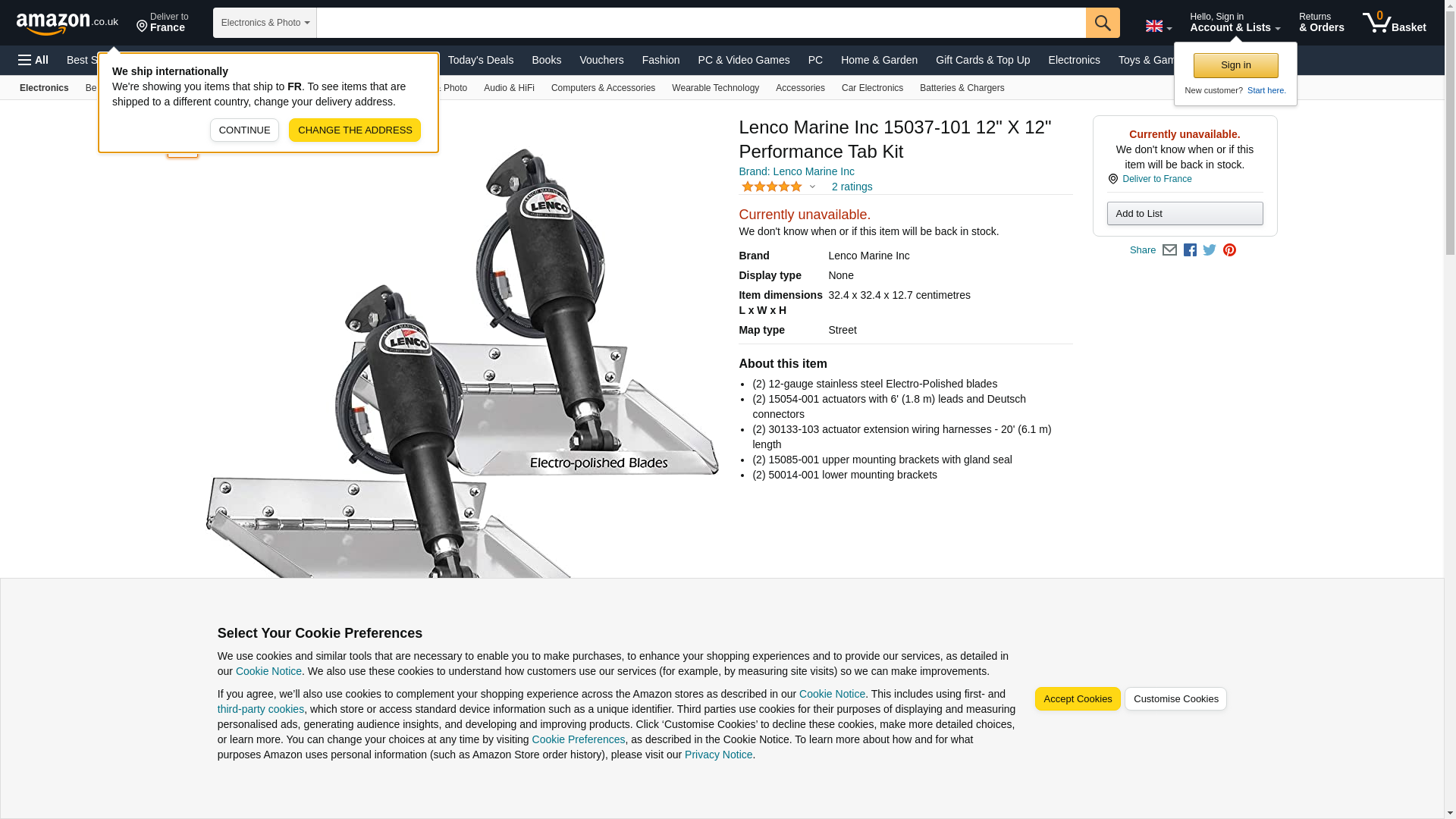This screenshot has width=1456, height=819.
Task: Open the Add to List button
Action: pyautogui.click(x=1185, y=214)
